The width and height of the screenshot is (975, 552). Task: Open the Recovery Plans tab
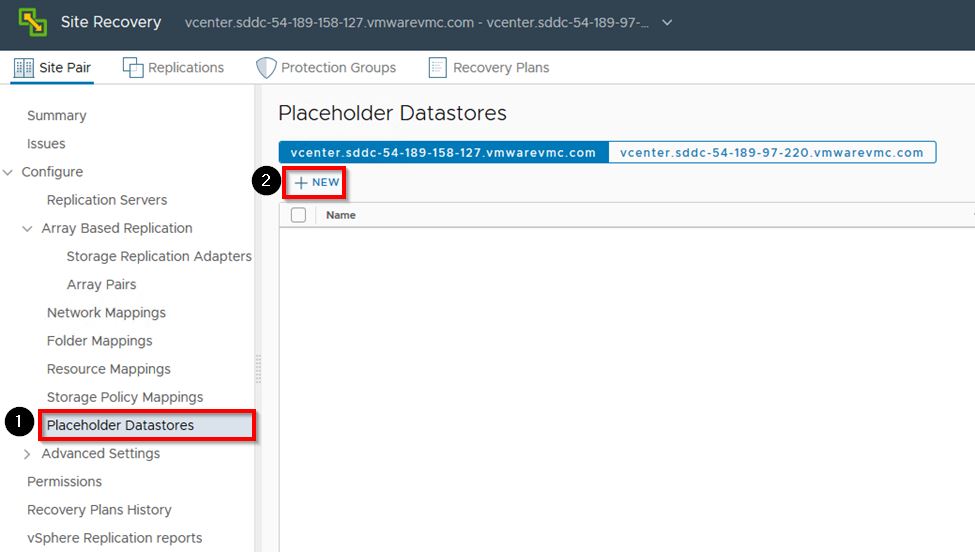click(x=489, y=68)
